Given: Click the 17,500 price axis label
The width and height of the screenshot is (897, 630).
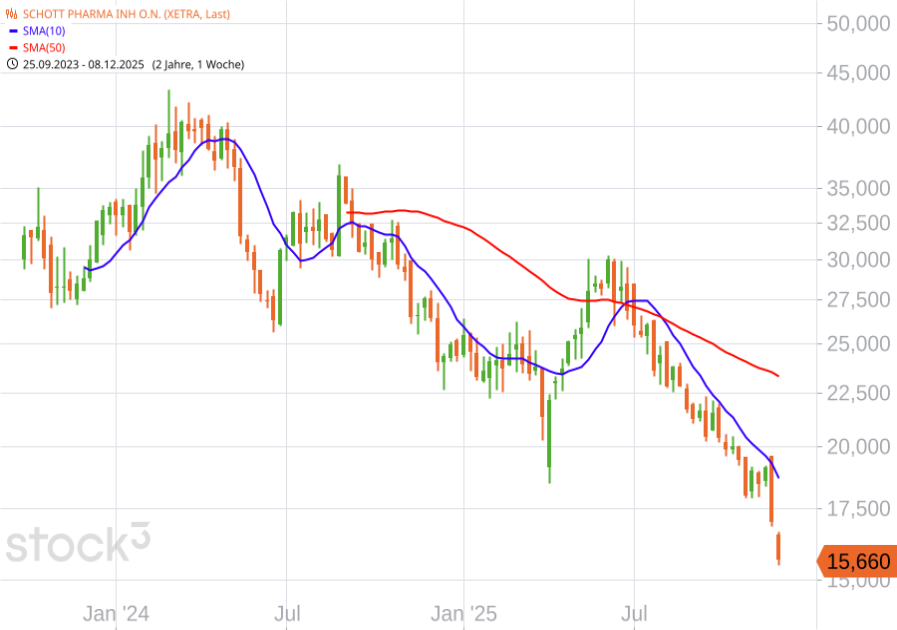Looking at the screenshot, I should pyautogui.click(x=857, y=509).
